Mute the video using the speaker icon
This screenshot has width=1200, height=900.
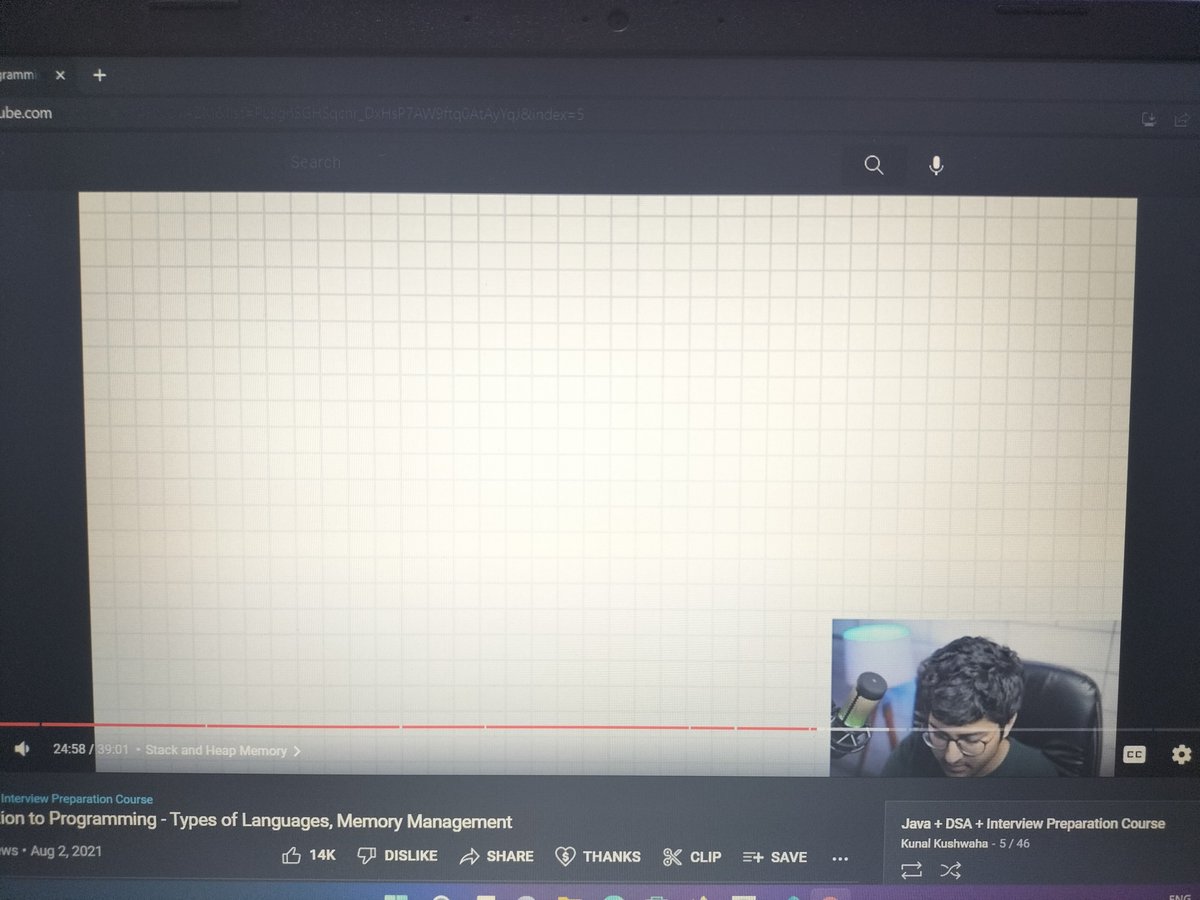pyautogui.click(x=21, y=748)
